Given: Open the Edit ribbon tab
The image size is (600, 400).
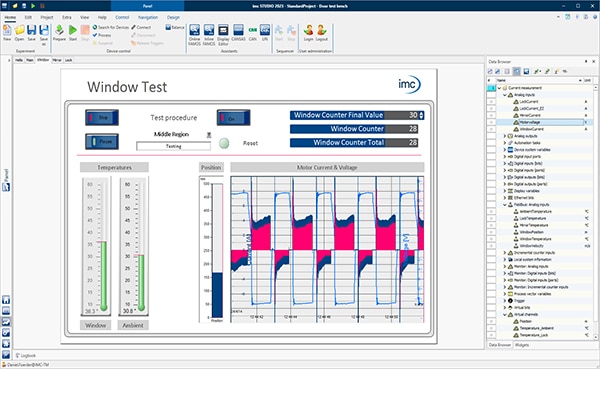Looking at the screenshot, I should click(28, 17).
